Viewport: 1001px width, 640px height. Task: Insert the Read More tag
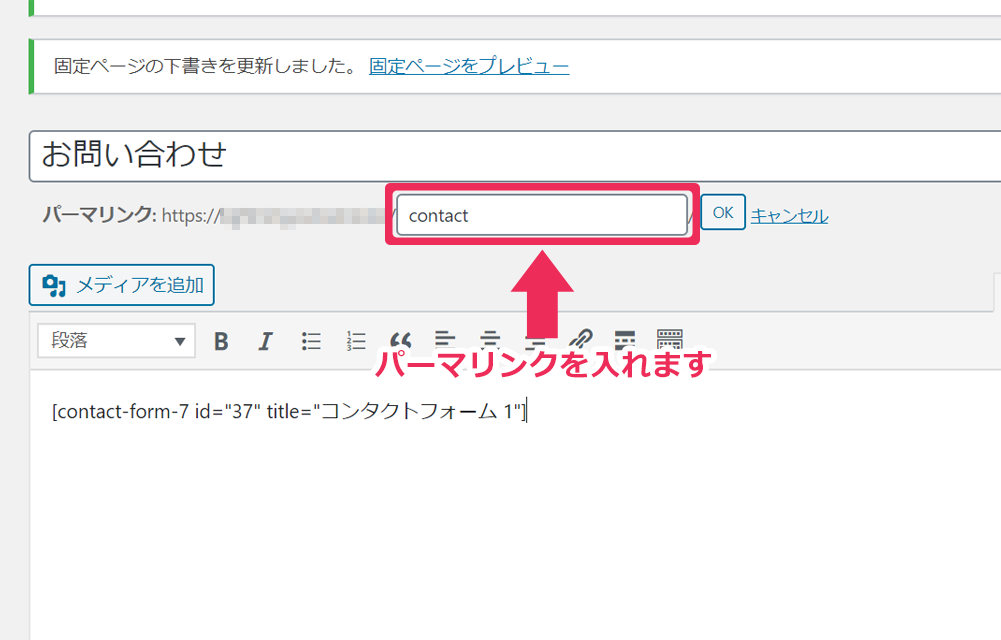625,341
